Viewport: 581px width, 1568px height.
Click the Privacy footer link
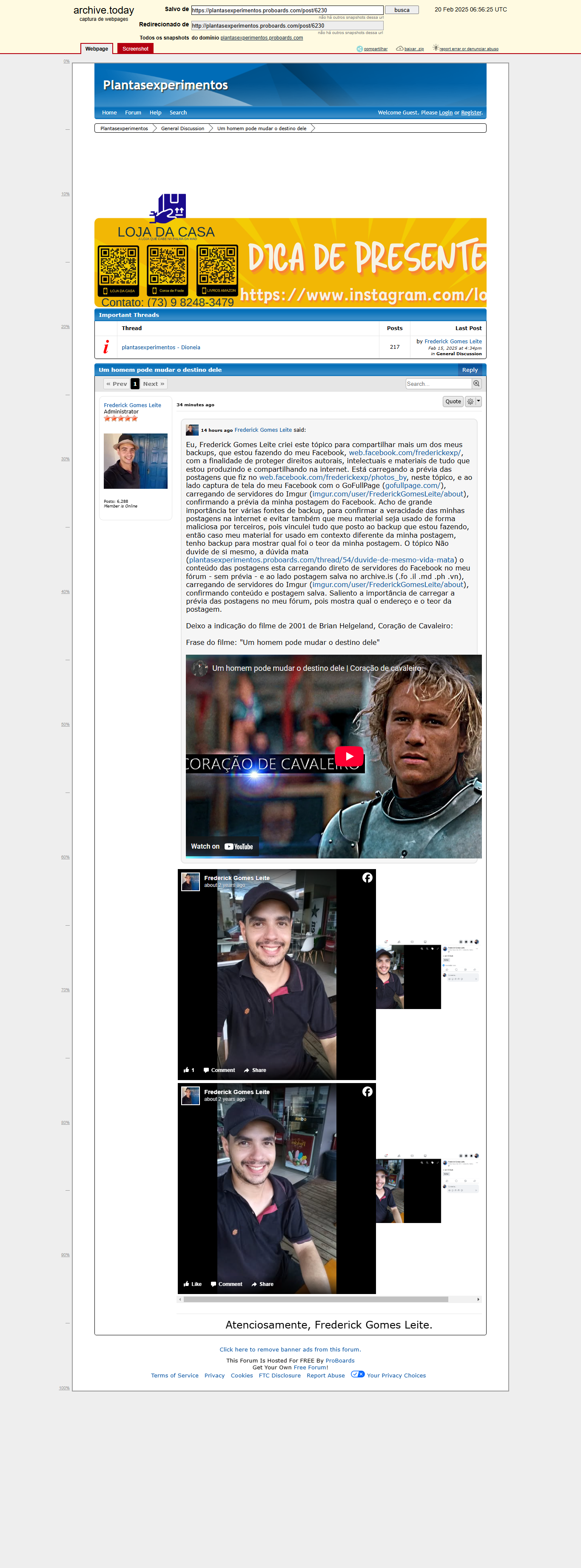point(215,1376)
